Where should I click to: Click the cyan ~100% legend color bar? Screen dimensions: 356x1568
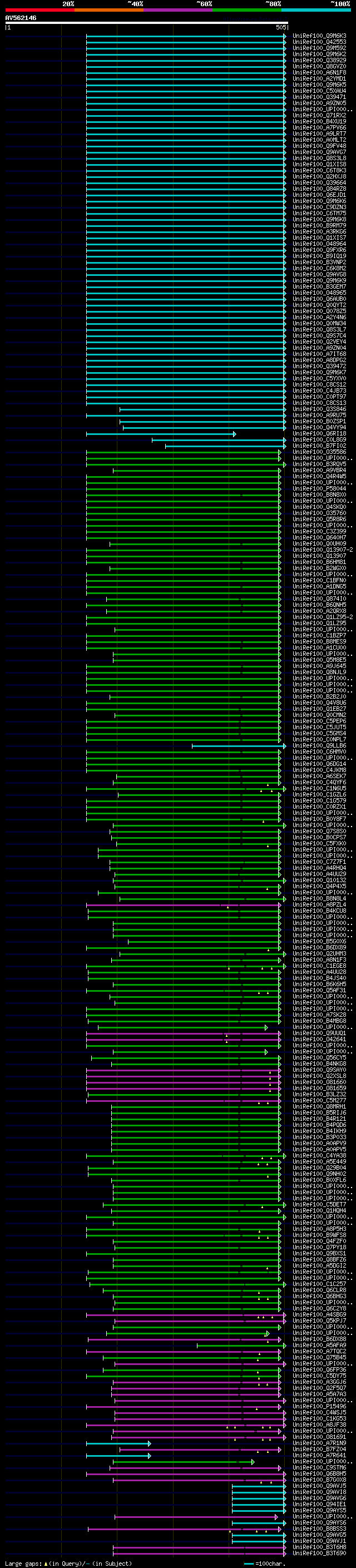[316, 10]
